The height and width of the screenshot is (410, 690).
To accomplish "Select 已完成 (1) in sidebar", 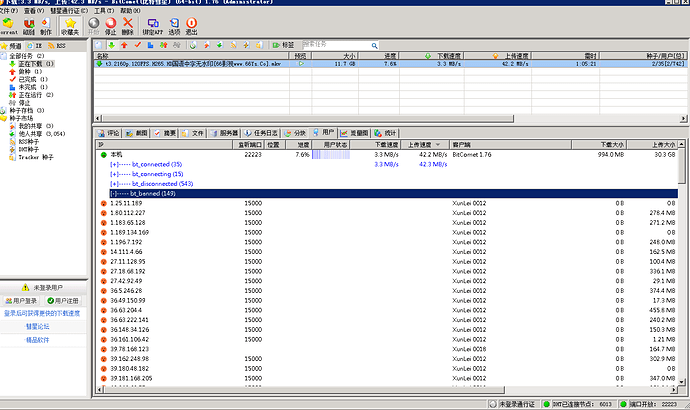I will (x=29, y=80).
